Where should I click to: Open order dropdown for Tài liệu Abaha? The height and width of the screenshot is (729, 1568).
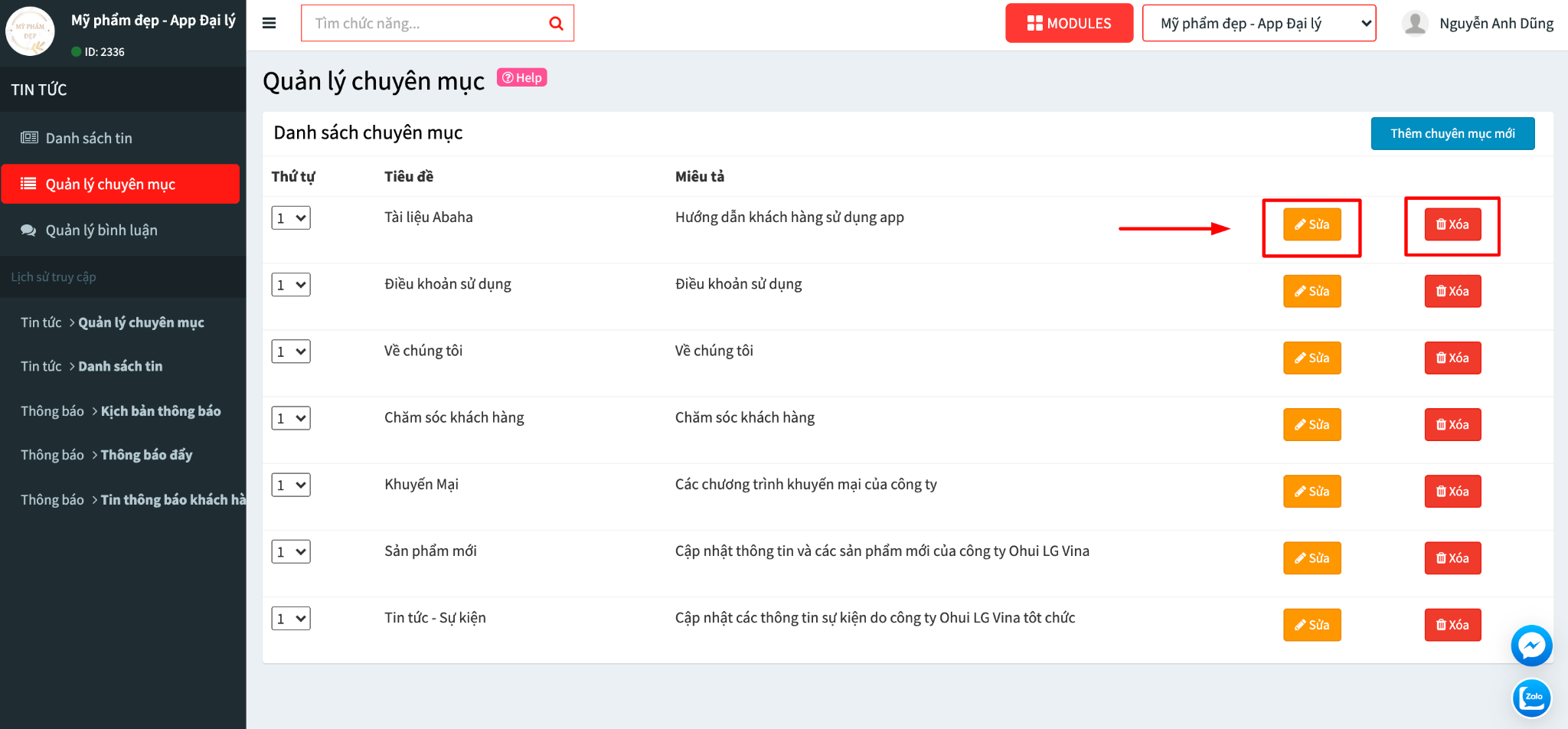291,218
